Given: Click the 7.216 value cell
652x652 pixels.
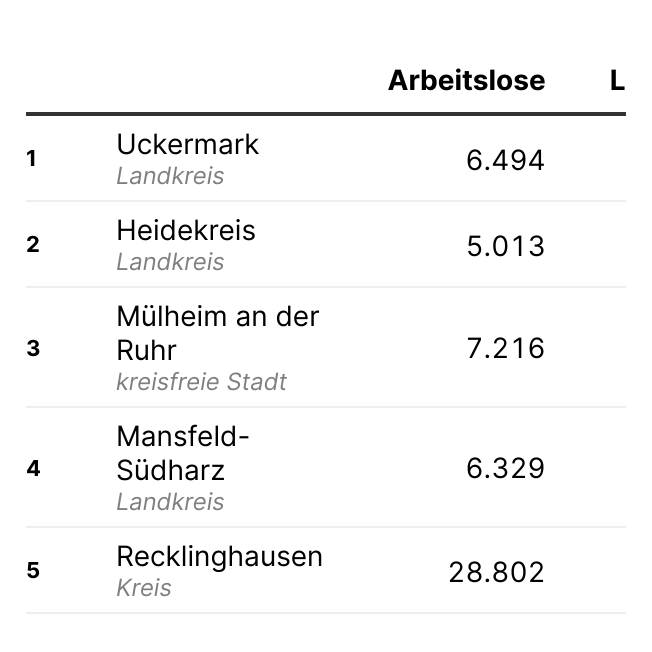Looking at the screenshot, I should coord(505,348).
